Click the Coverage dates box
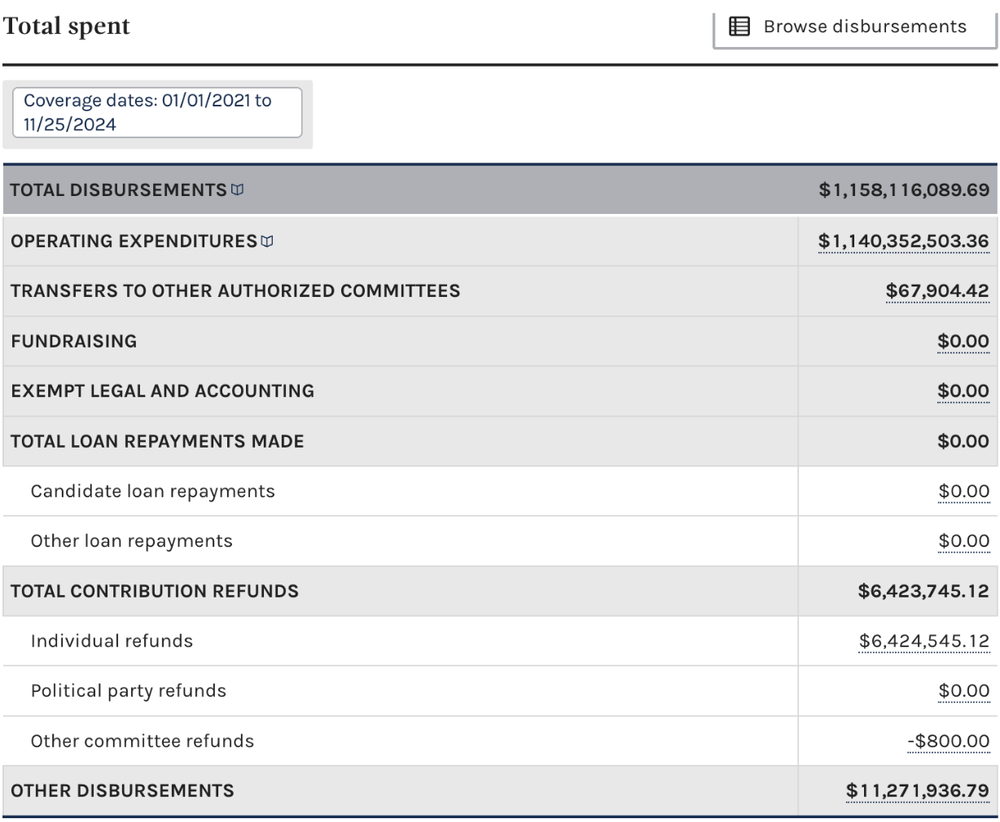The width and height of the screenshot is (1000, 822). 157,112
